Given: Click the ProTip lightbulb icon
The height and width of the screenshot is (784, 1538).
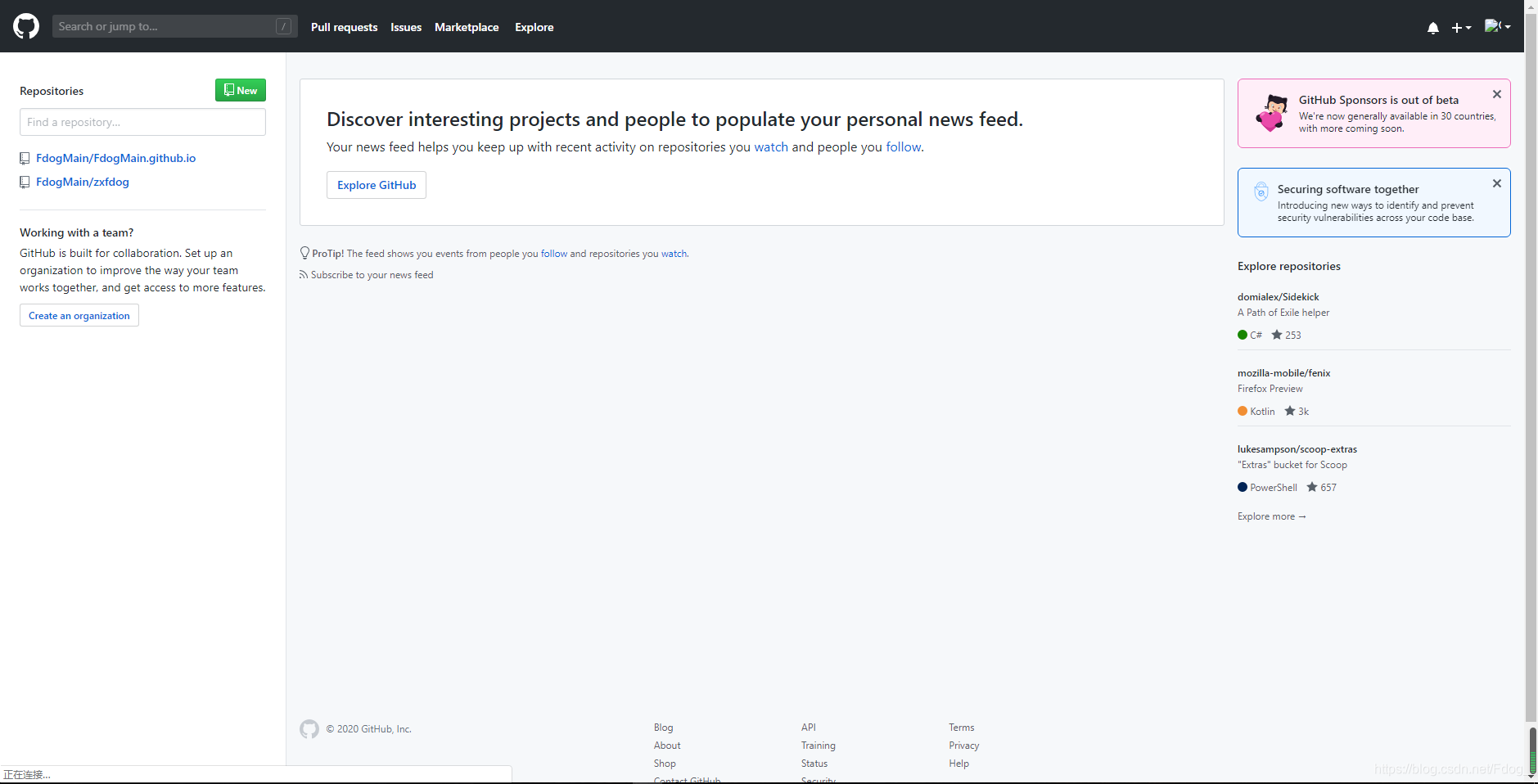Looking at the screenshot, I should tap(304, 254).
